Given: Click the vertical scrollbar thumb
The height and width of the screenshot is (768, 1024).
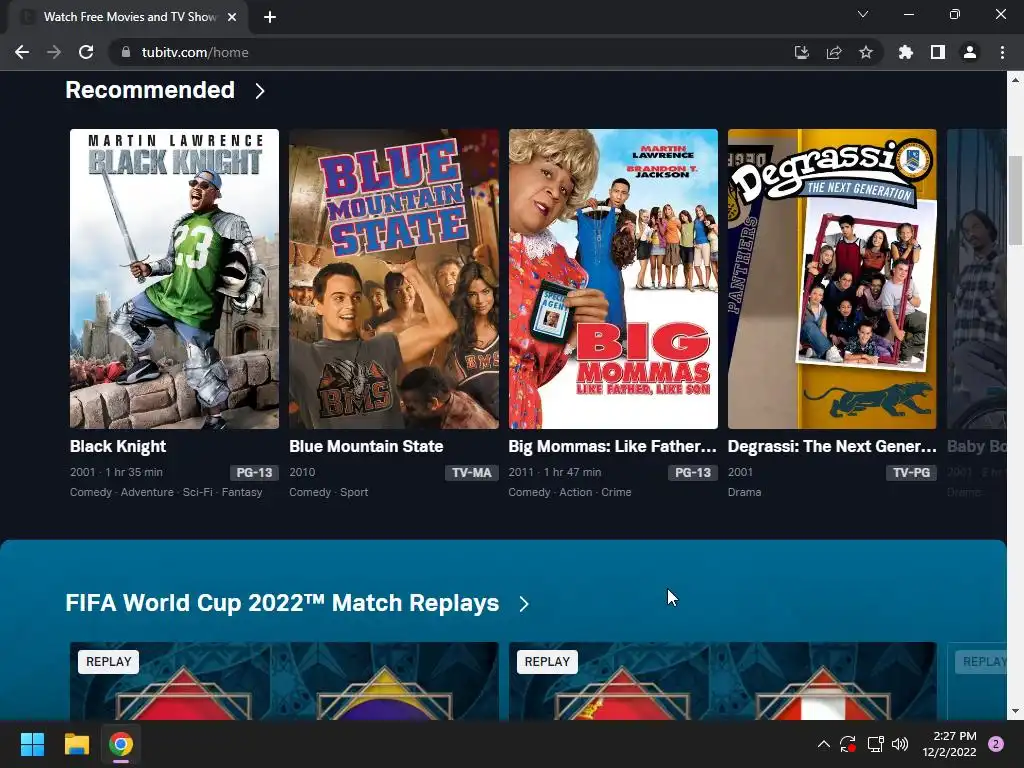Looking at the screenshot, I should click(x=1016, y=200).
